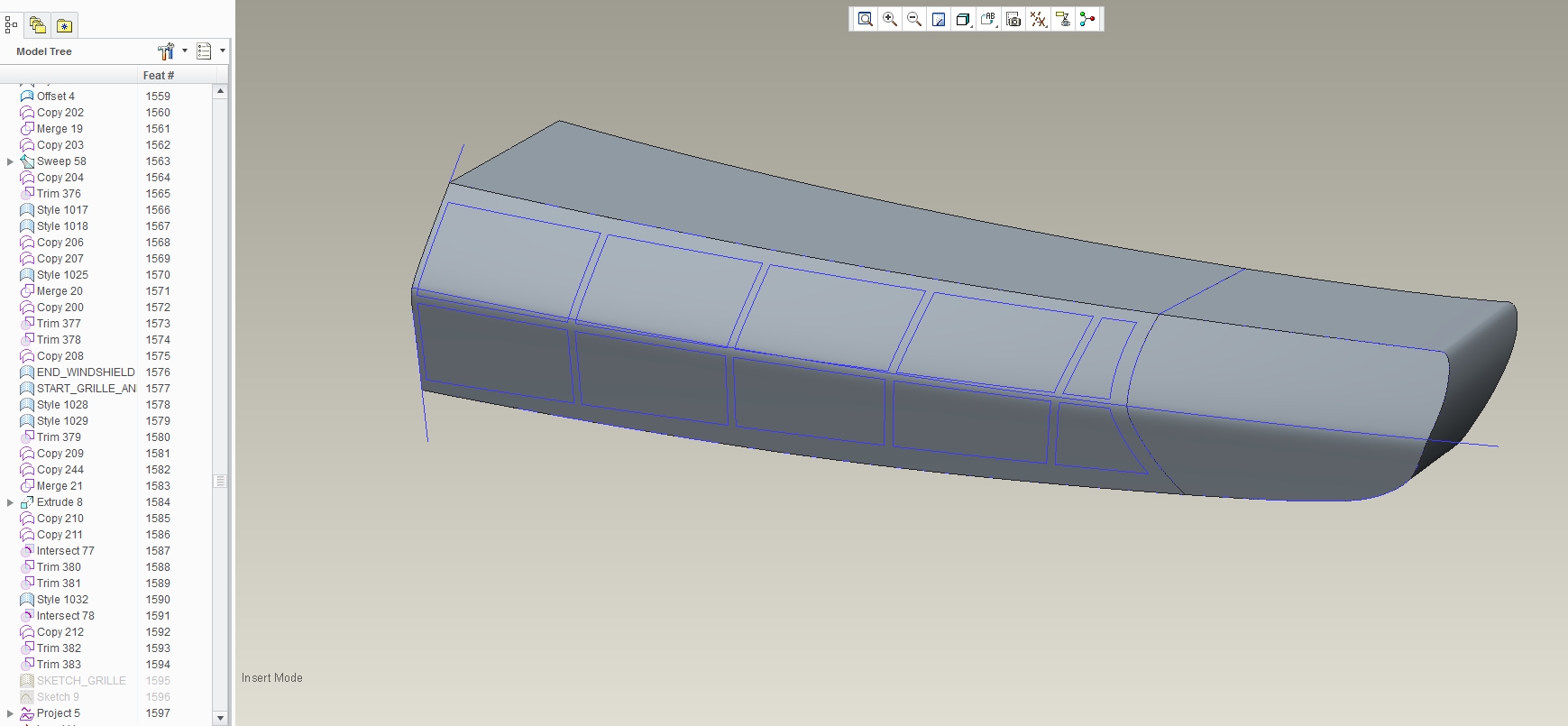Toggle the spin center icon
The width and height of the screenshot is (1568, 726).
pos(1087,19)
